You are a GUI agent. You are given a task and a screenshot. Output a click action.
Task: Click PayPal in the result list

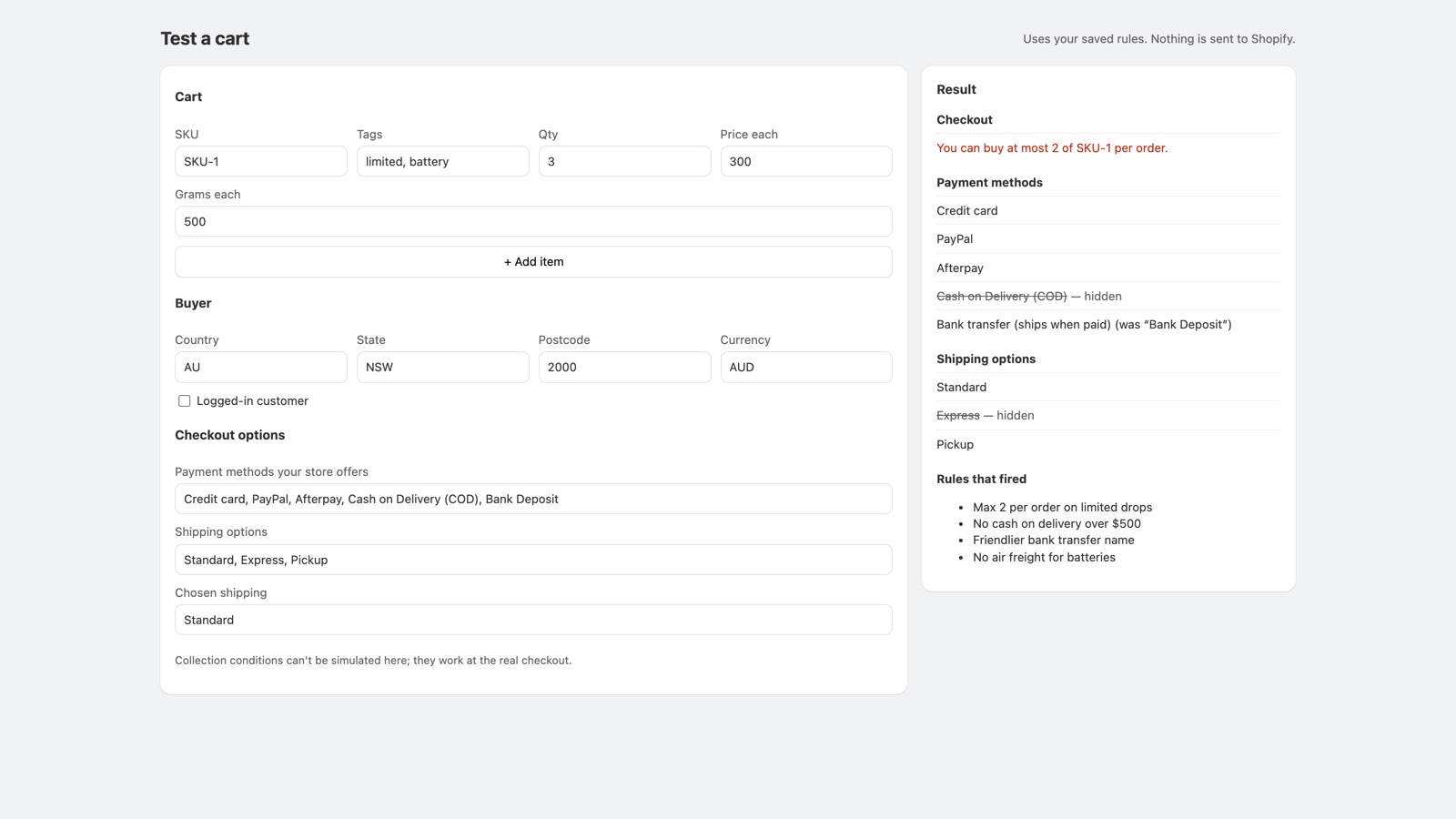(955, 238)
